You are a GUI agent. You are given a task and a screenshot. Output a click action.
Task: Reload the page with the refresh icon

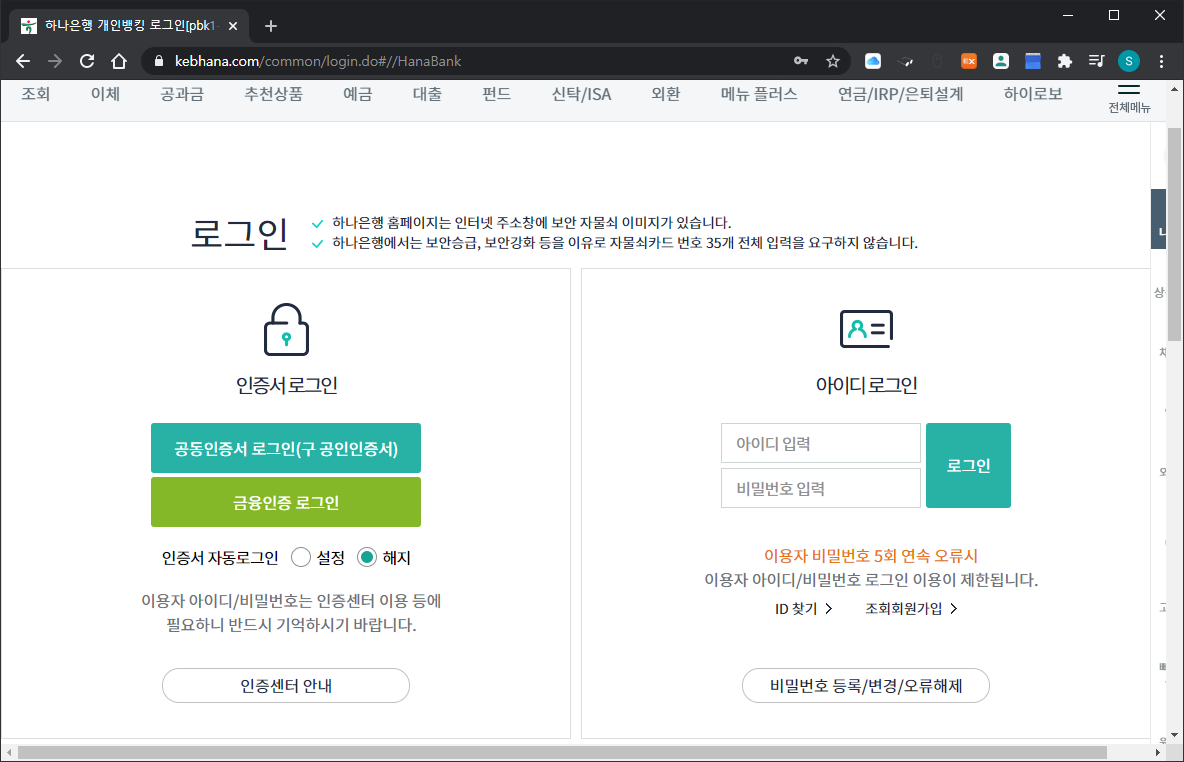pyautogui.click(x=87, y=61)
